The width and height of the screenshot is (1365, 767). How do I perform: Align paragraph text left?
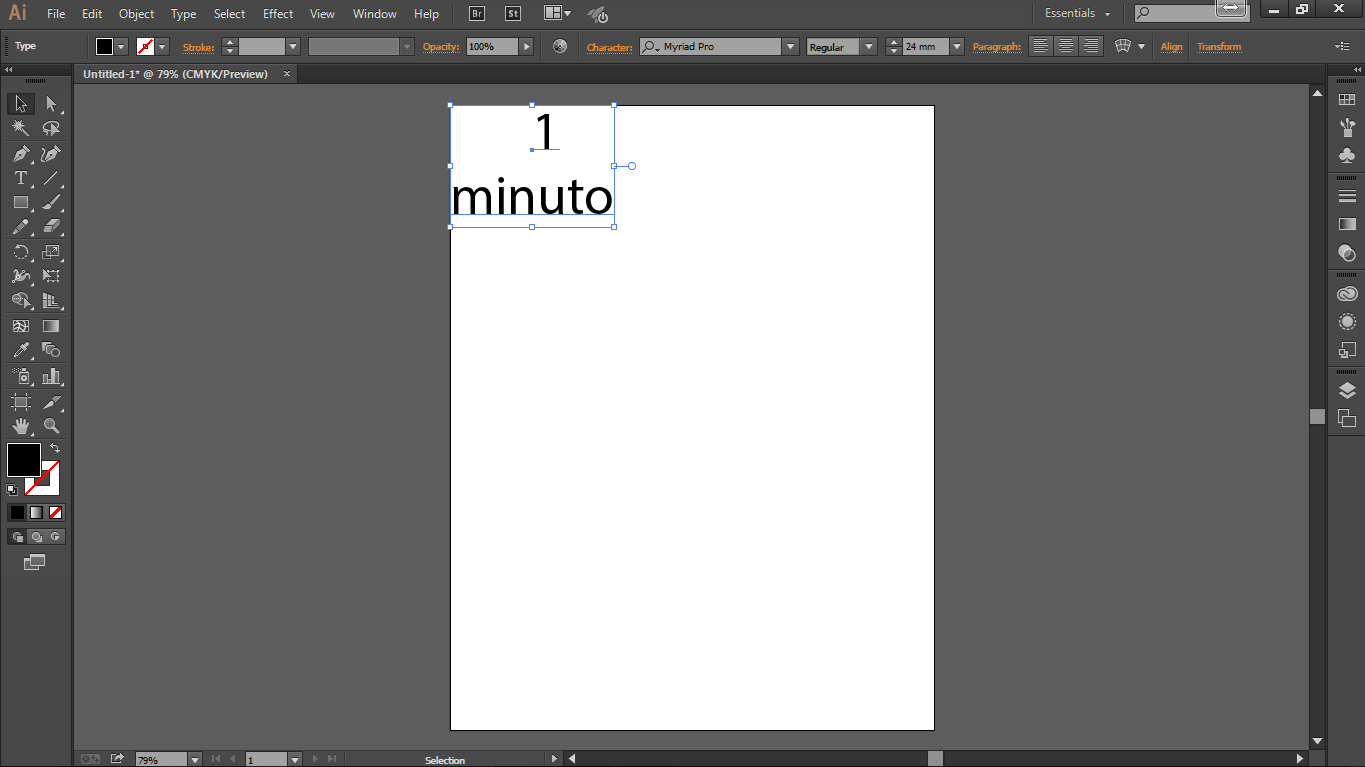[x=1041, y=46]
